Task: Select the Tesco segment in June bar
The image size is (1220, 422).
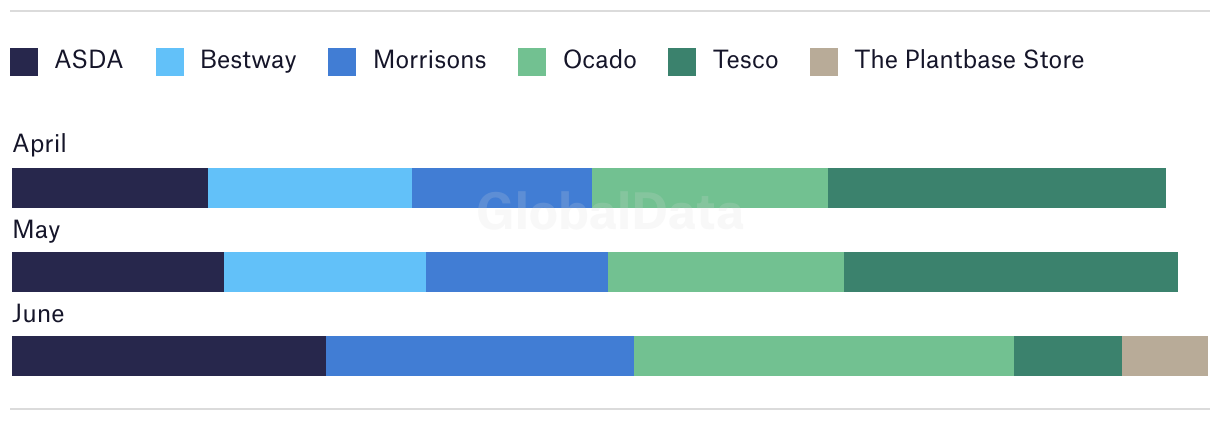Action: click(1068, 356)
